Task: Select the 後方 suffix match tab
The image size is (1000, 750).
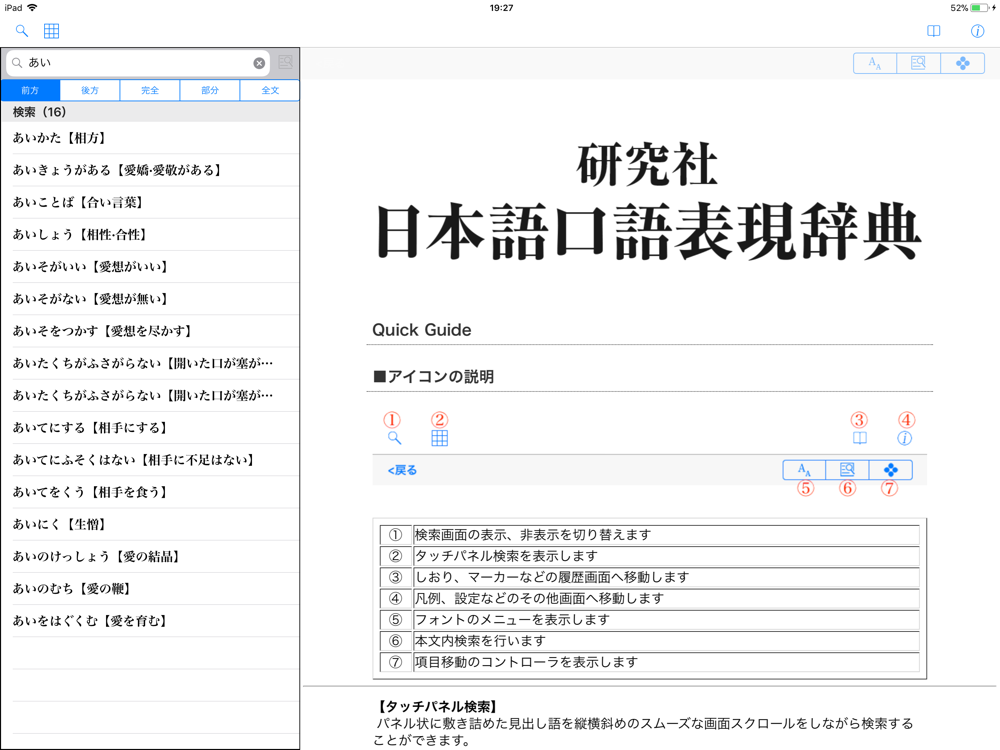Action: tap(90, 91)
